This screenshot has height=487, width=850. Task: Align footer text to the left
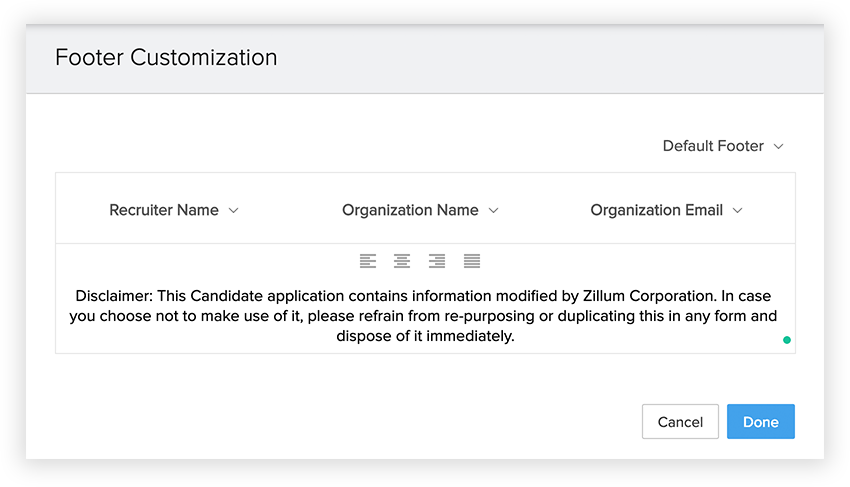coord(368,261)
